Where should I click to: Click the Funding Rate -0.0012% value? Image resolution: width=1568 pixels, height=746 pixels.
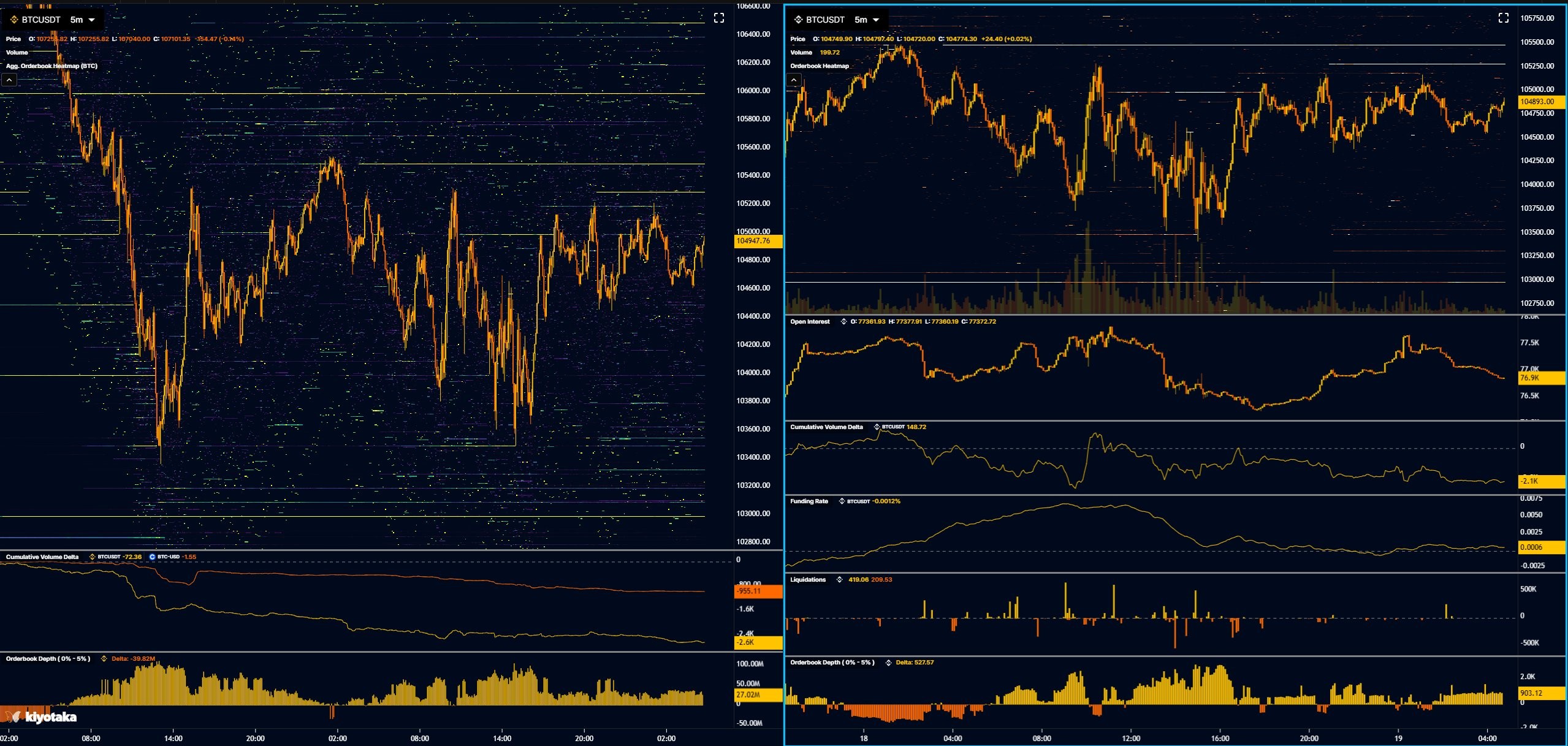pyautogui.click(x=886, y=501)
